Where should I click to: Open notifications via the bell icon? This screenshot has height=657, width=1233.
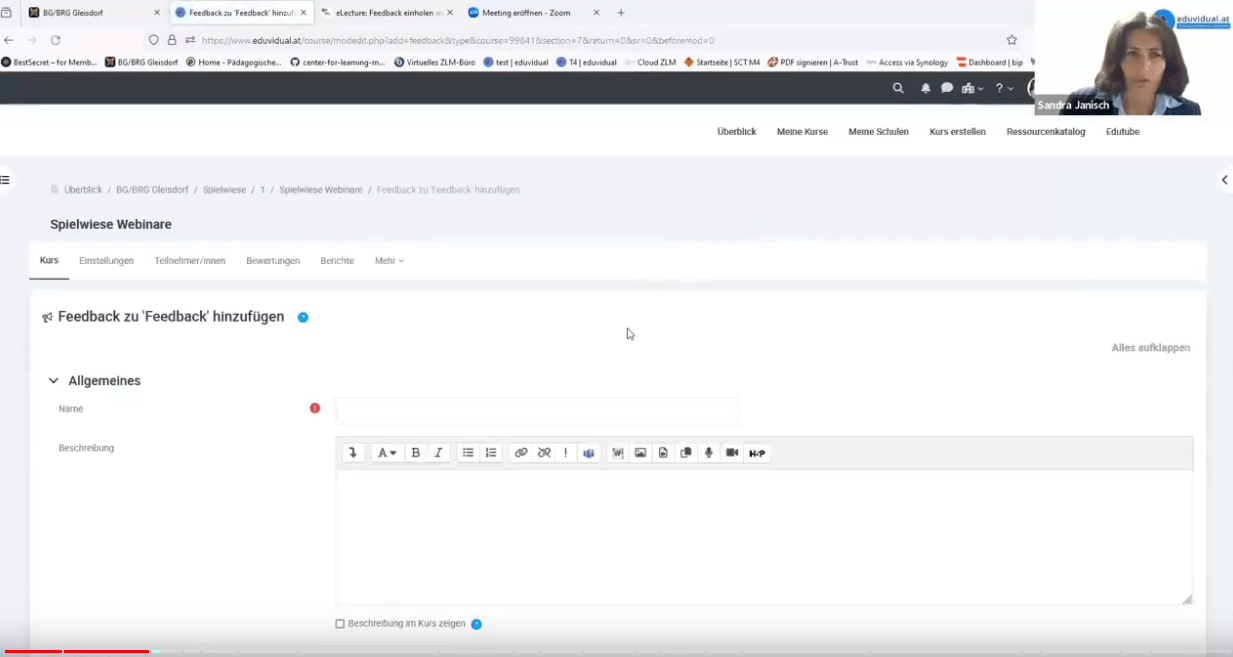[925, 88]
